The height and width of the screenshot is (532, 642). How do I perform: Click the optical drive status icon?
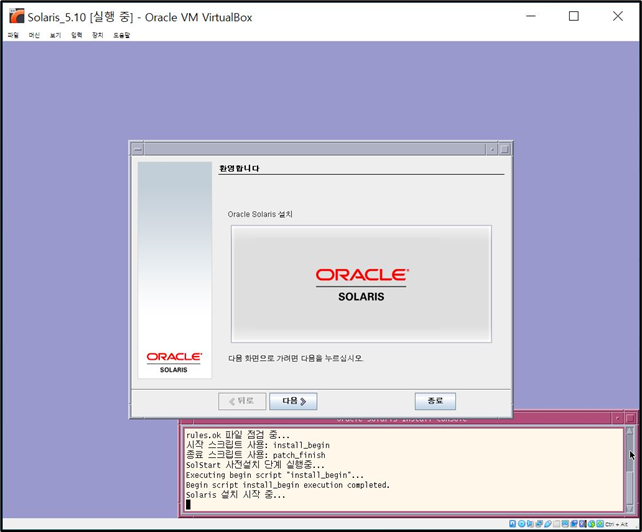(522, 524)
